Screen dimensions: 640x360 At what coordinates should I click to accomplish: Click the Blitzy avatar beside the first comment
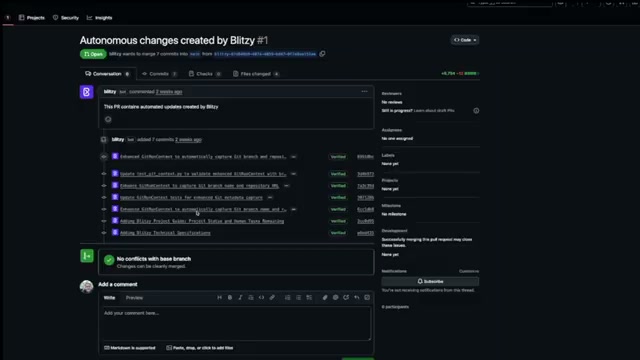pyautogui.click(x=87, y=92)
